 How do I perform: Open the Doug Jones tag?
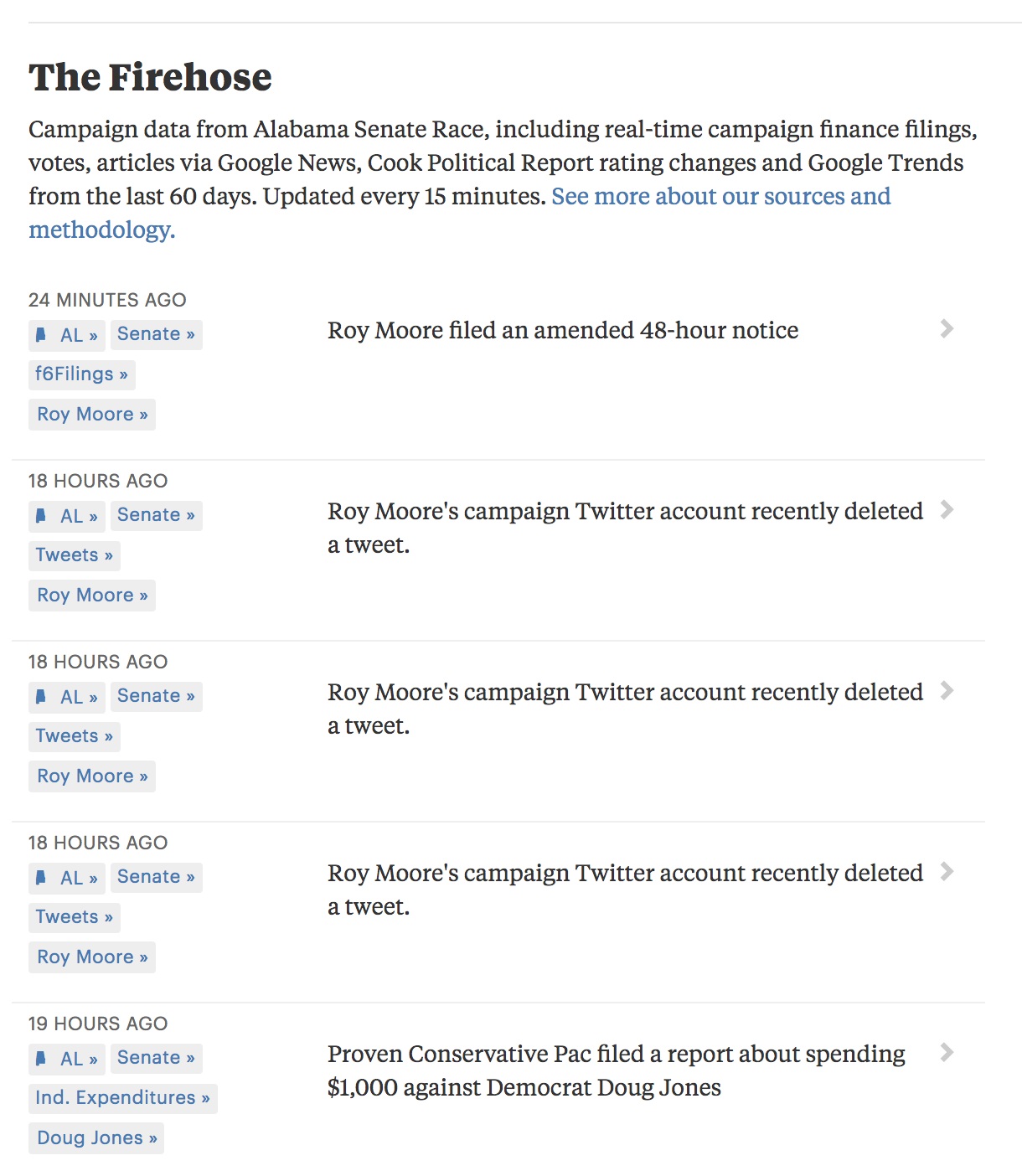click(96, 1138)
